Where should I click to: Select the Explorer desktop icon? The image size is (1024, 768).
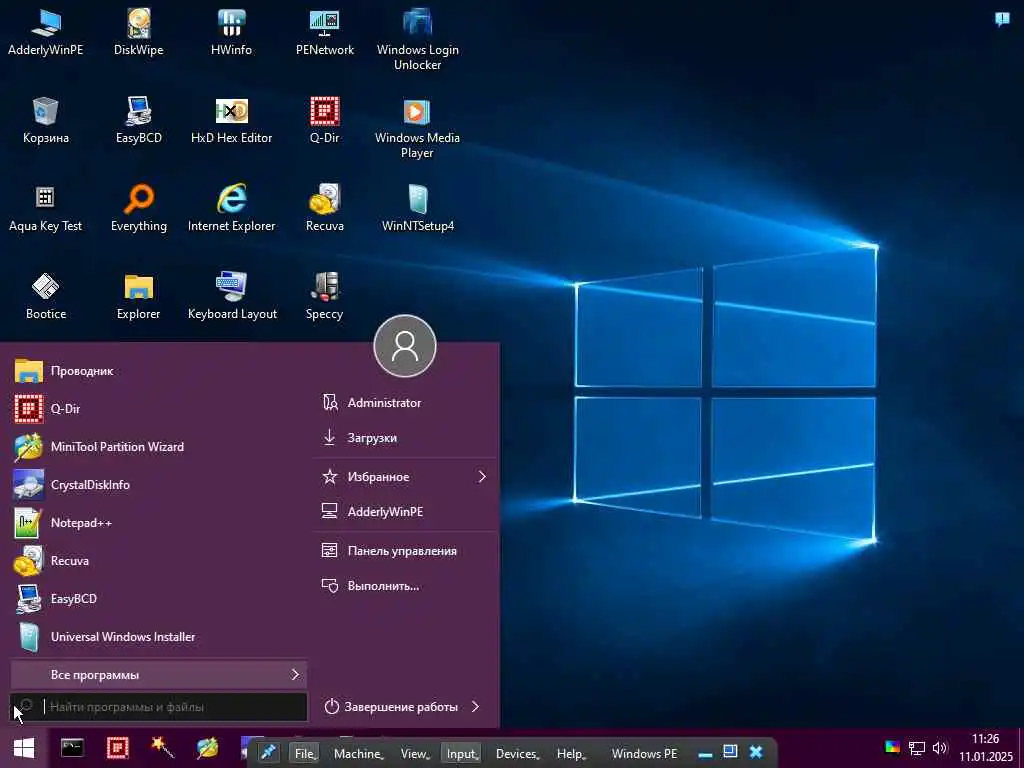[138, 297]
